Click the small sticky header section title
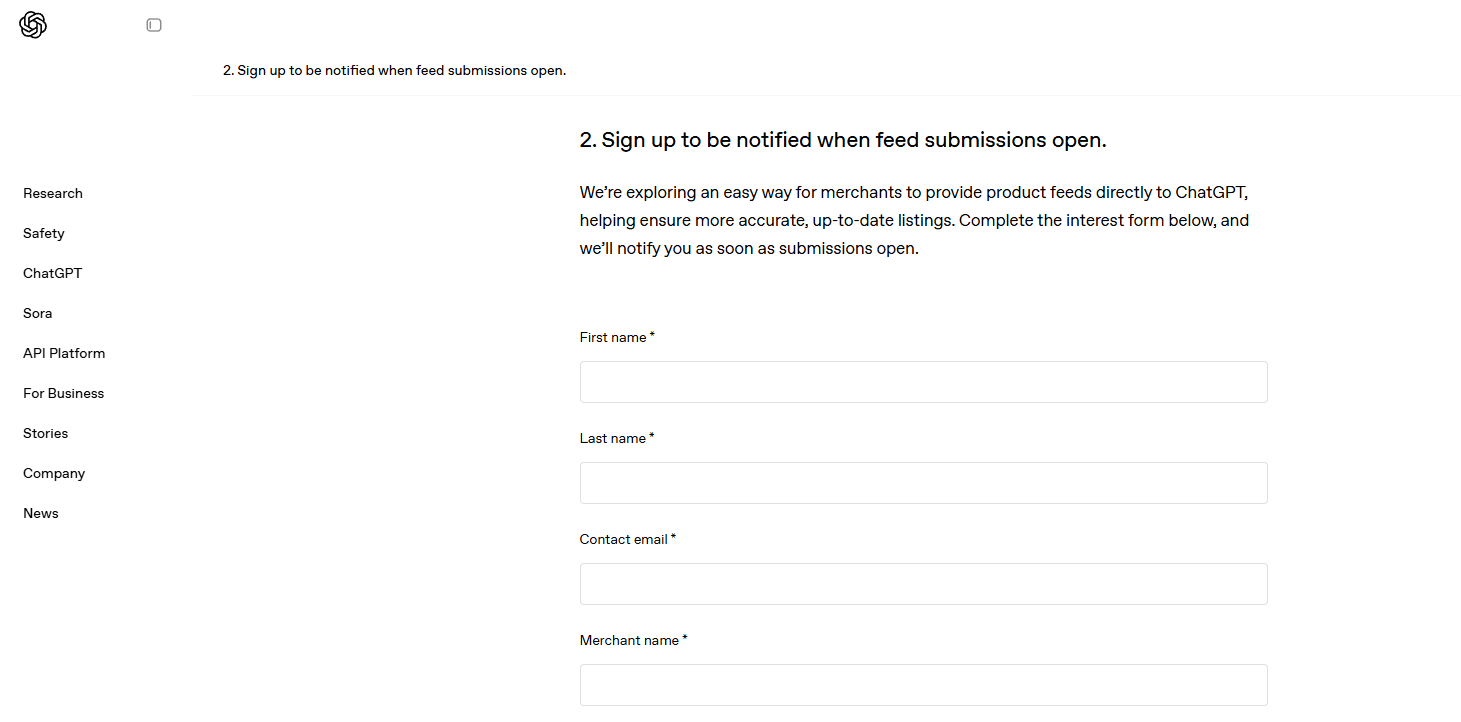The width and height of the screenshot is (1461, 722). coord(394,70)
